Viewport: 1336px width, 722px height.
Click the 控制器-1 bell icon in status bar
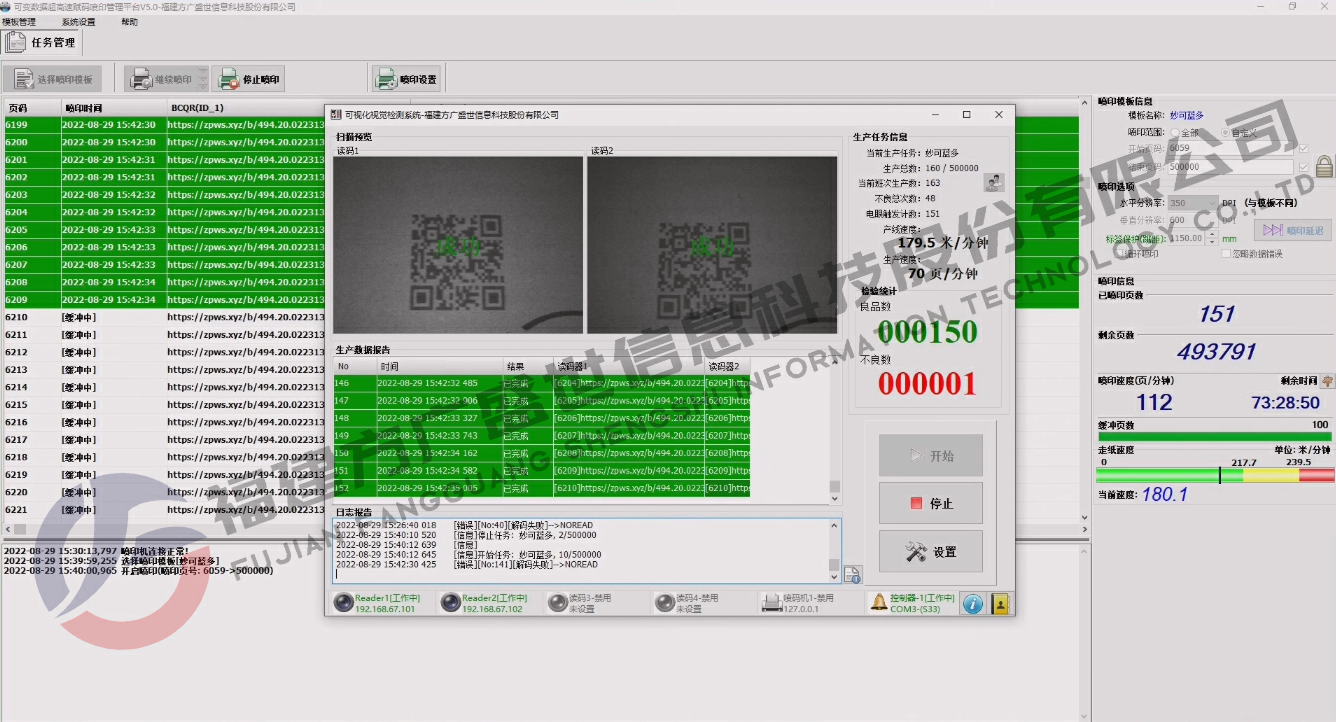pos(878,603)
